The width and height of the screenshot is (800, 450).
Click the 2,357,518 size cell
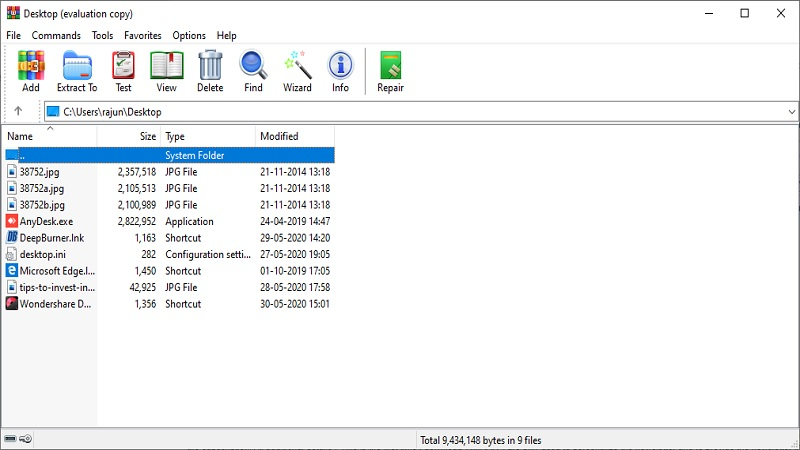(x=137, y=171)
